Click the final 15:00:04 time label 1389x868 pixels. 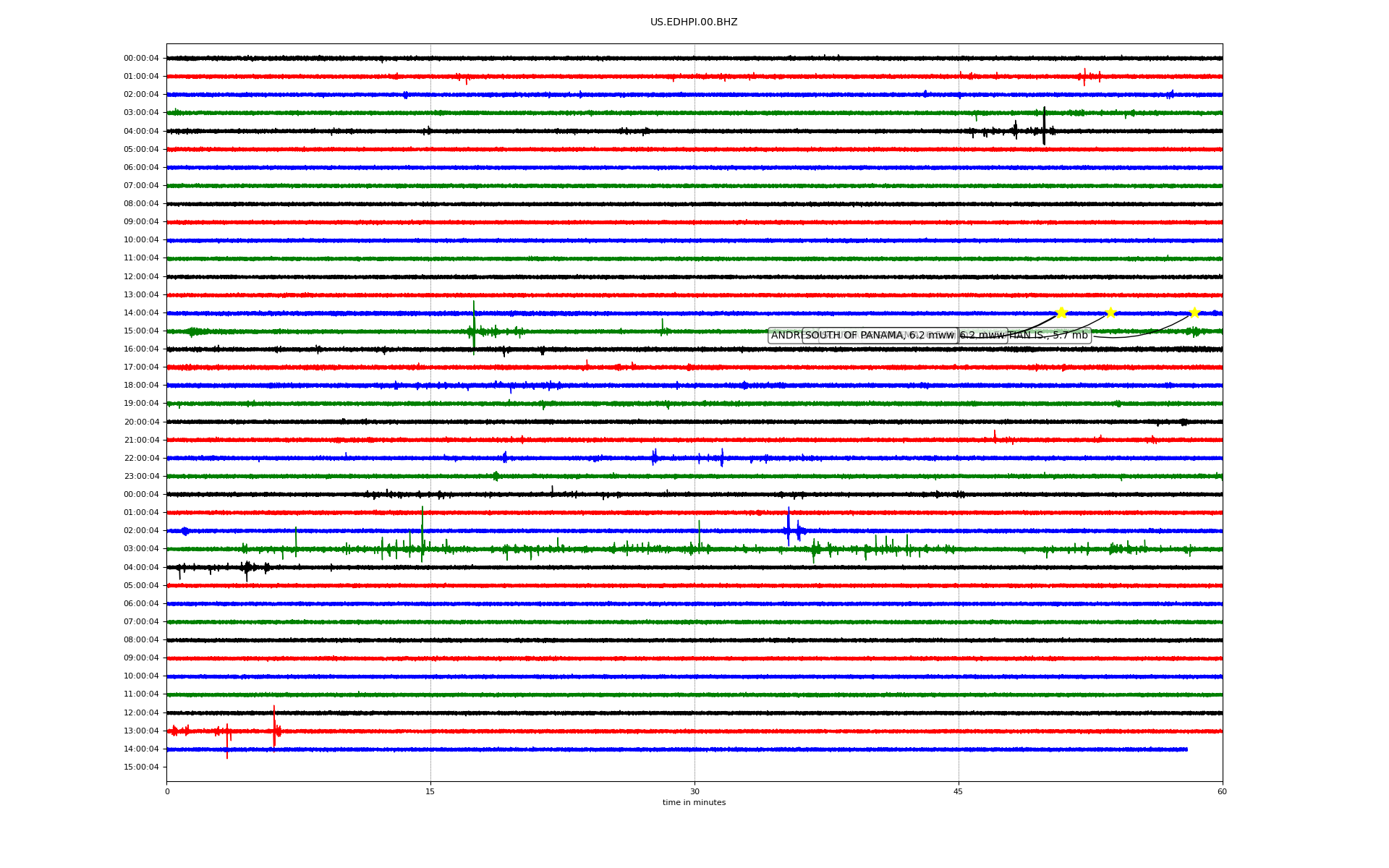click(141, 767)
